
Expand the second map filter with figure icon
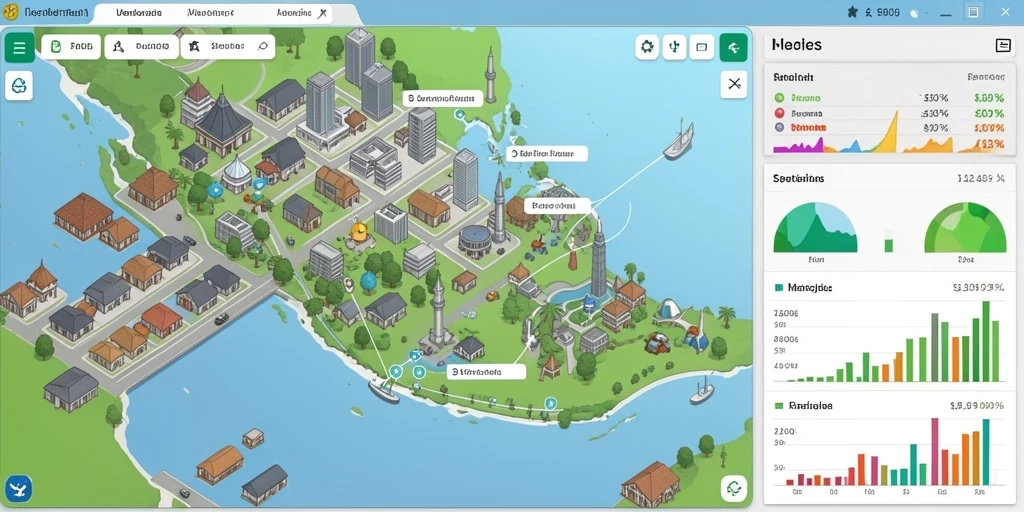point(142,46)
